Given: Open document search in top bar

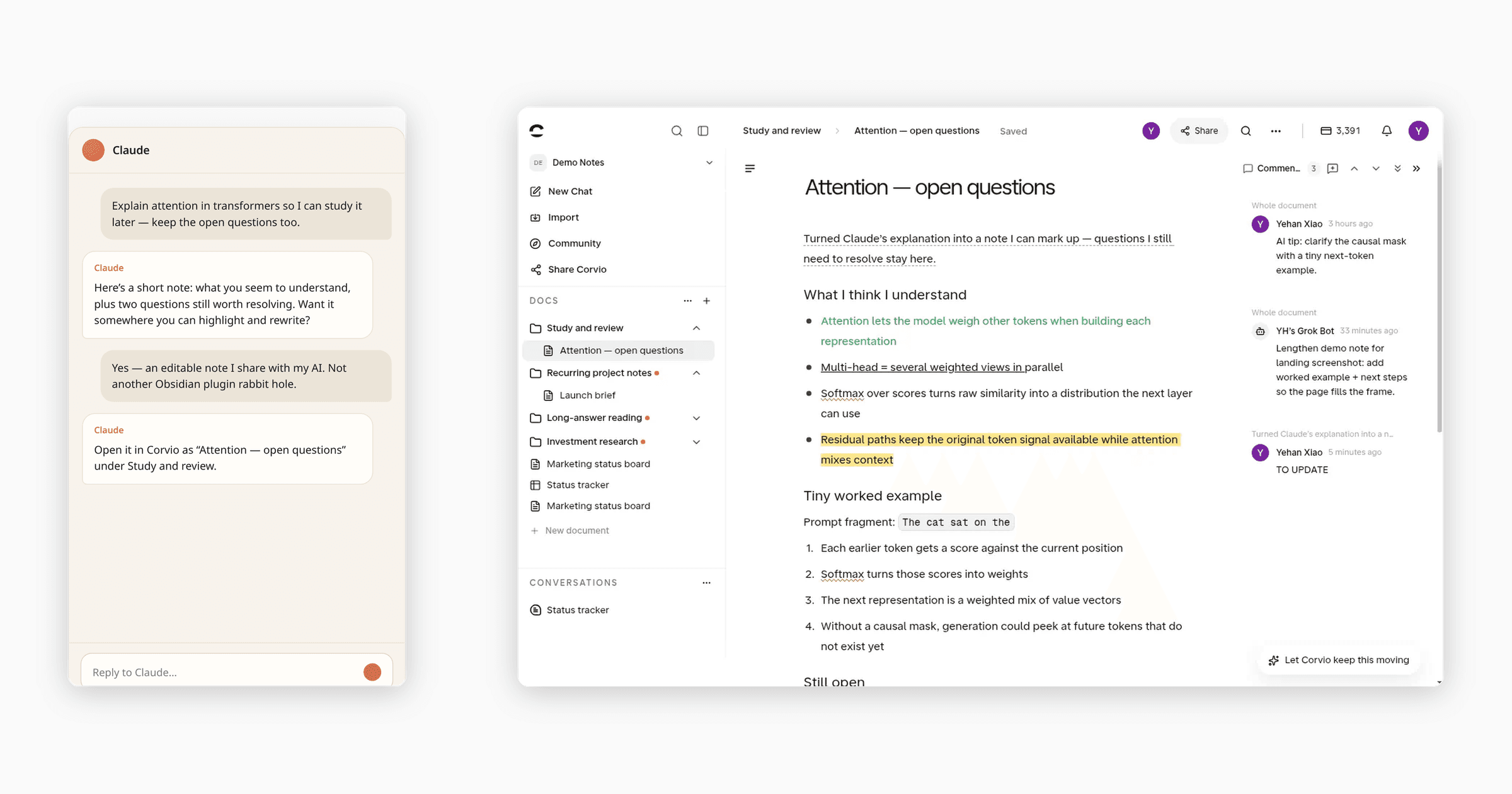Looking at the screenshot, I should pos(1246,130).
